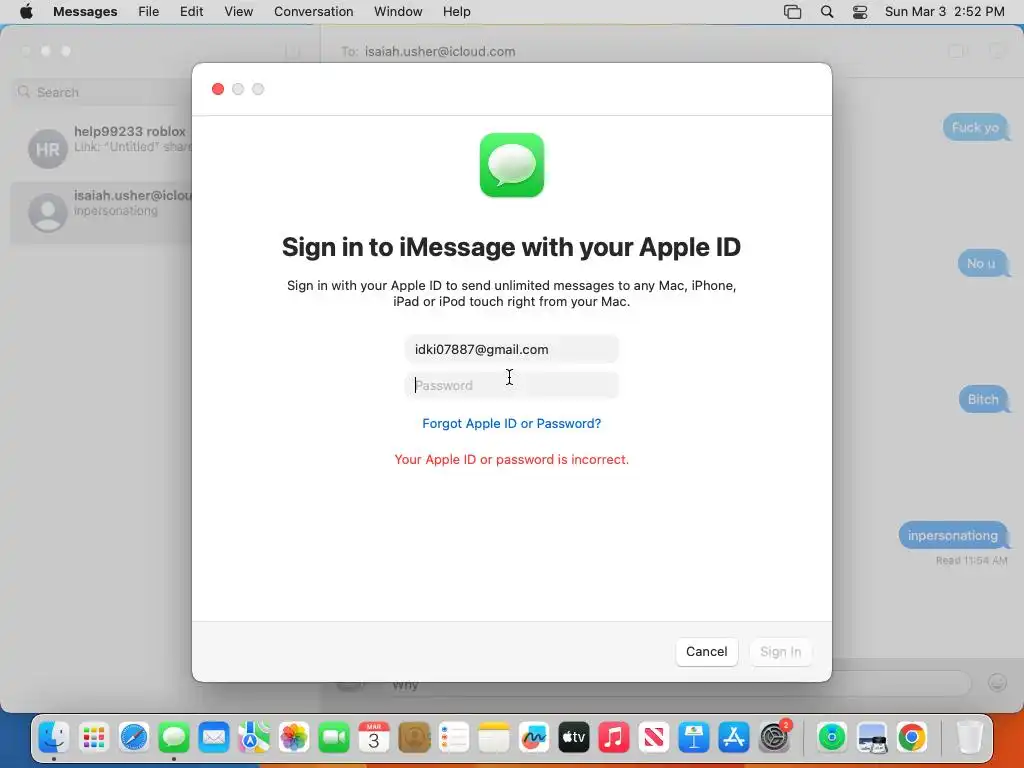Viewport: 1024px width, 768px height.
Task: Open Notes from the dock
Action: coord(494,738)
